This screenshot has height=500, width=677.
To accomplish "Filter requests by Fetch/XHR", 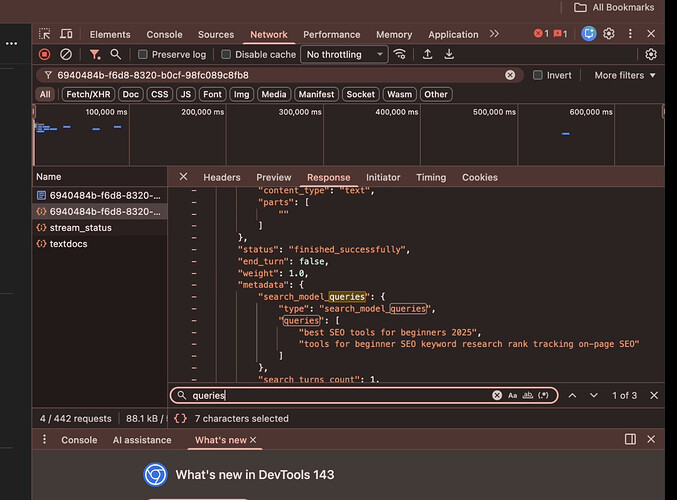I will tap(86, 94).
